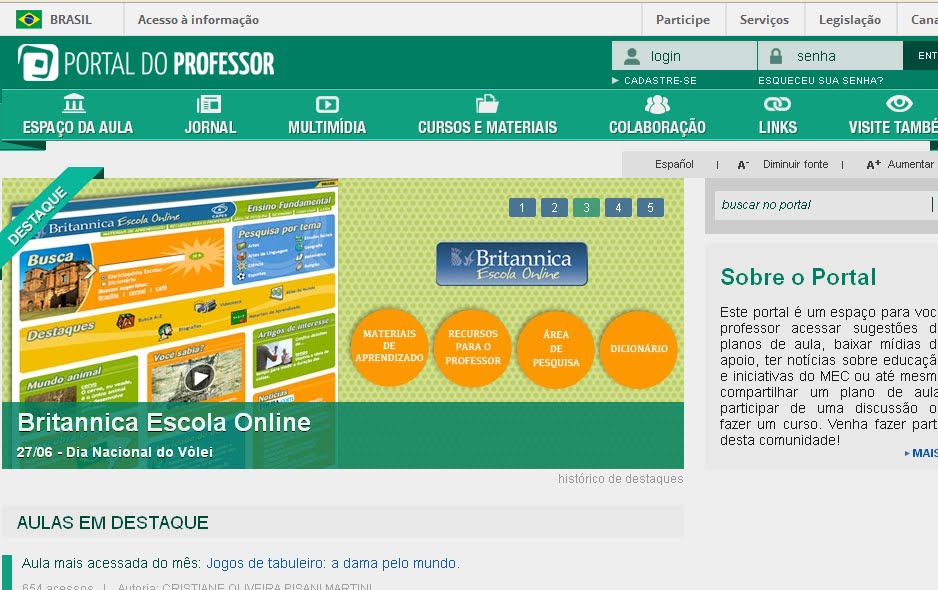
Task: Open Participe in government bar
Action: tap(683, 20)
